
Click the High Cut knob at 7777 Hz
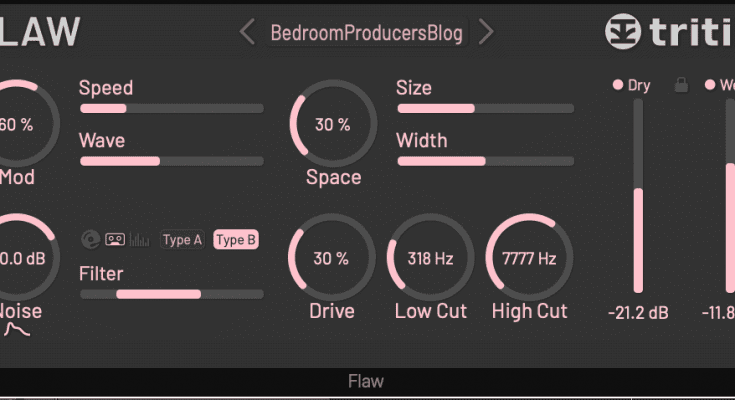[529, 258]
